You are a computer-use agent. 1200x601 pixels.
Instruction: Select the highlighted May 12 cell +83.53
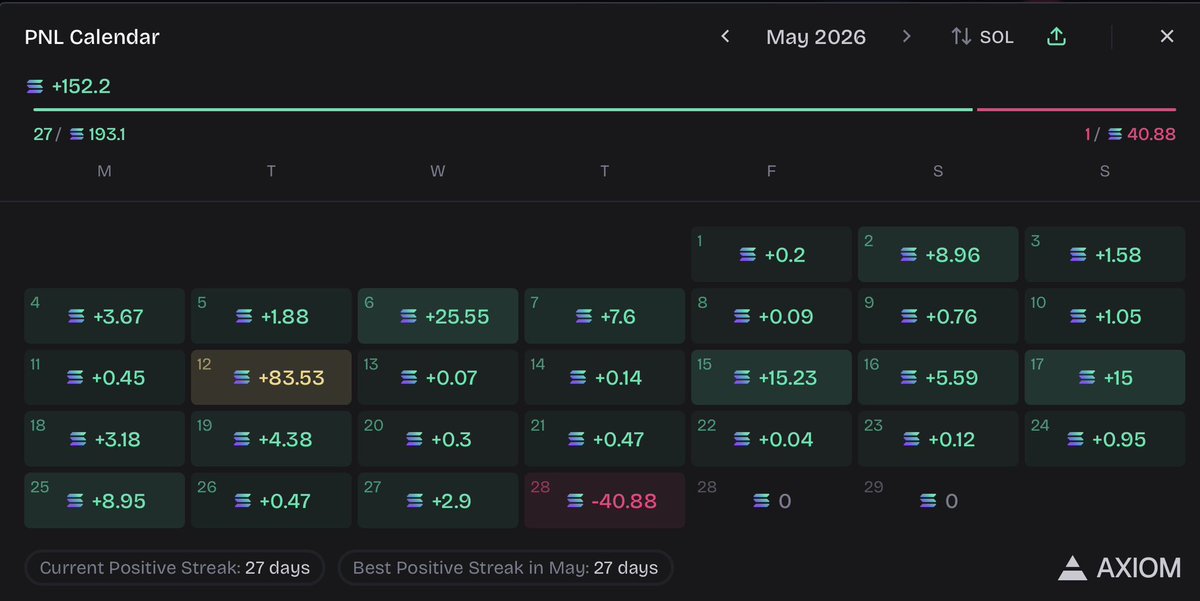tap(271, 377)
